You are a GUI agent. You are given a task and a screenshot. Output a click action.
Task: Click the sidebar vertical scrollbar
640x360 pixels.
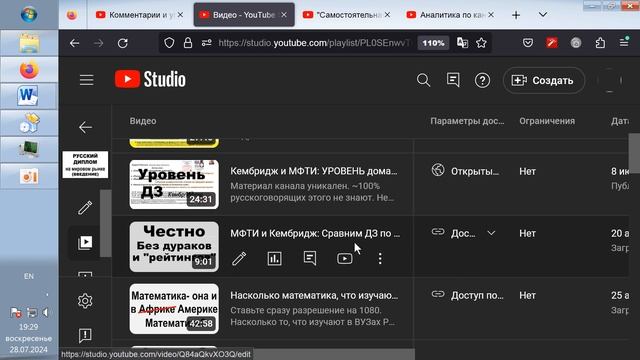[x=105, y=224]
